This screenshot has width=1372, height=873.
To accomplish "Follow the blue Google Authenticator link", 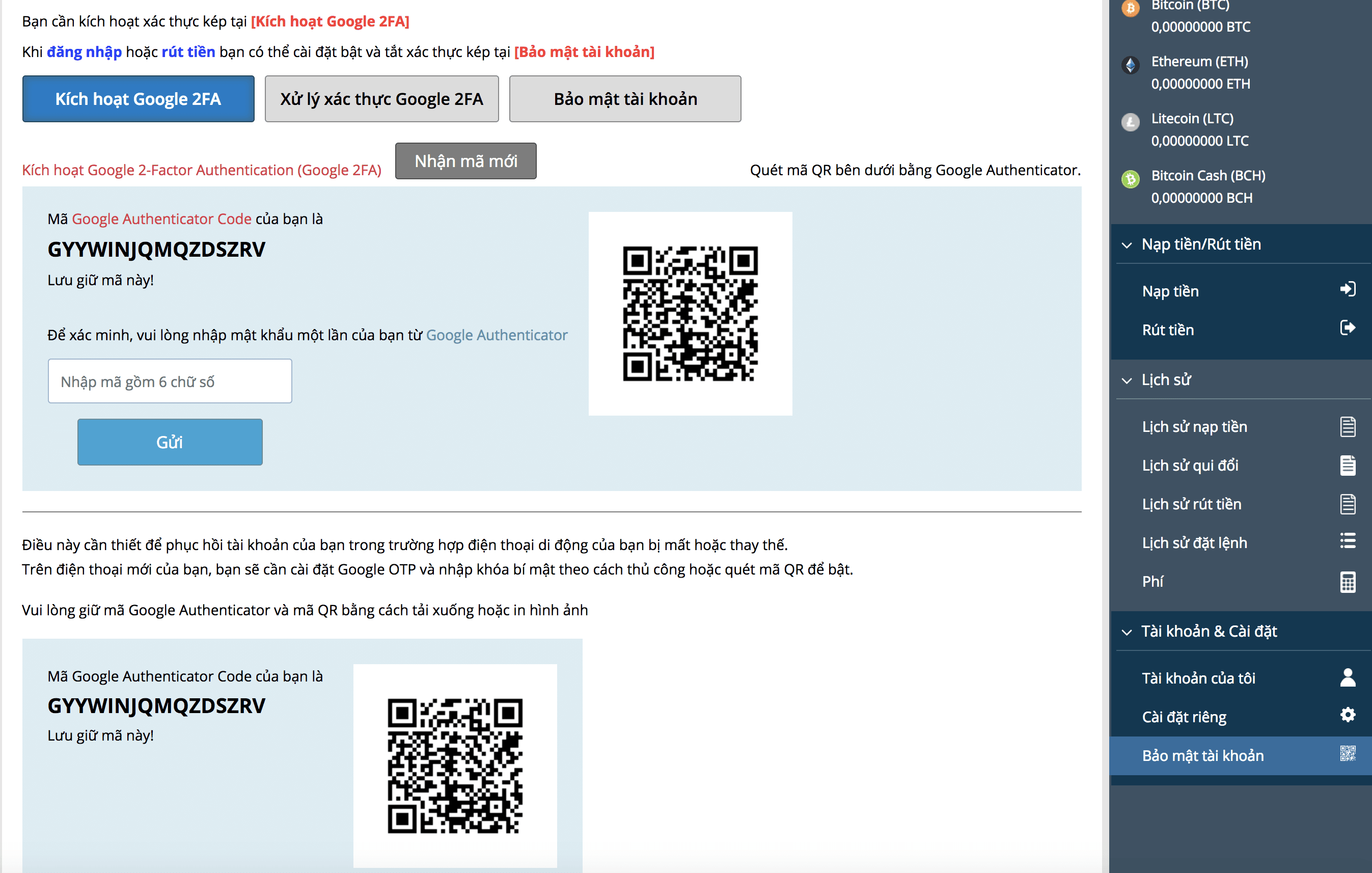I will click(x=497, y=335).
